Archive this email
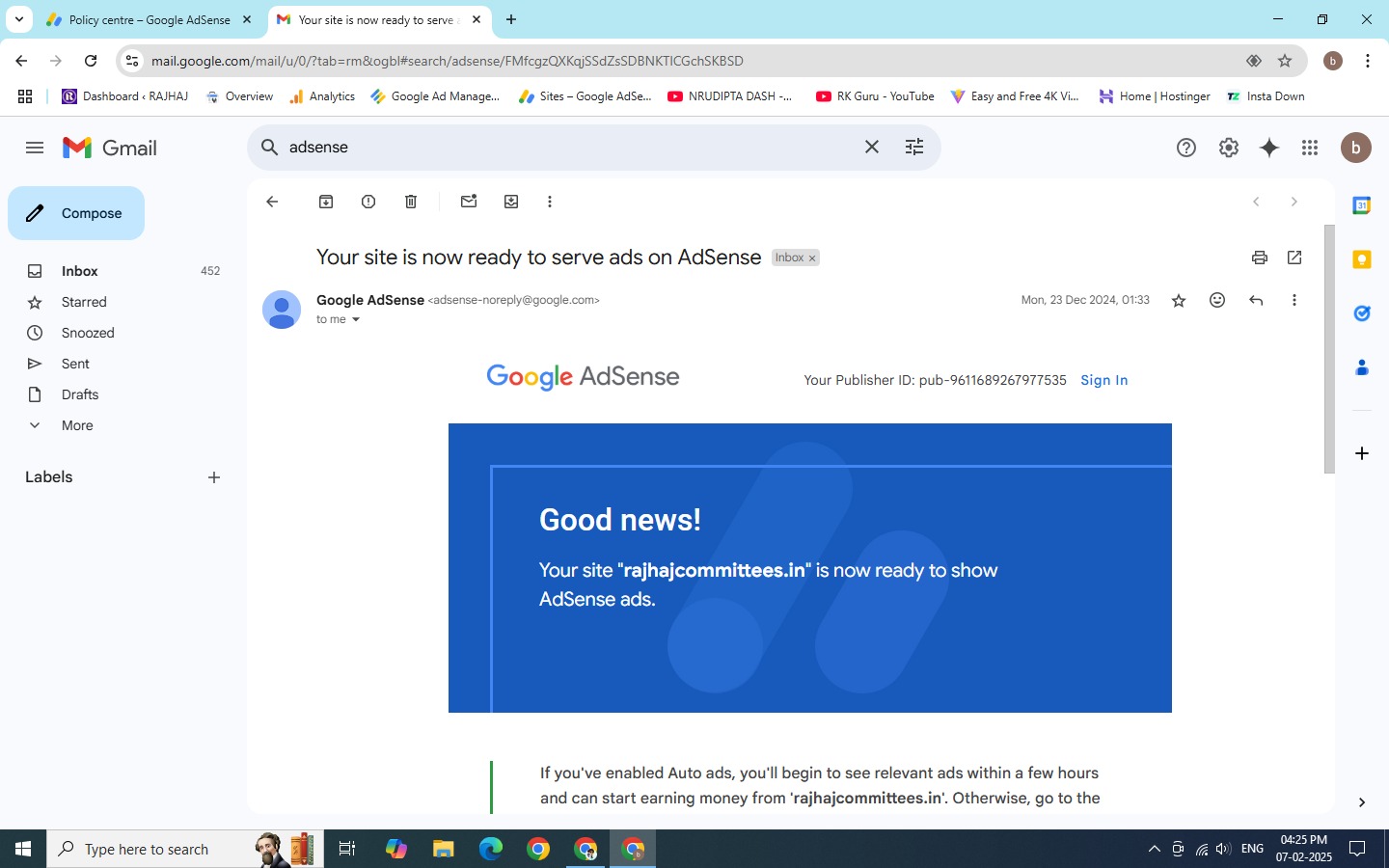The image size is (1389, 868). point(326,202)
